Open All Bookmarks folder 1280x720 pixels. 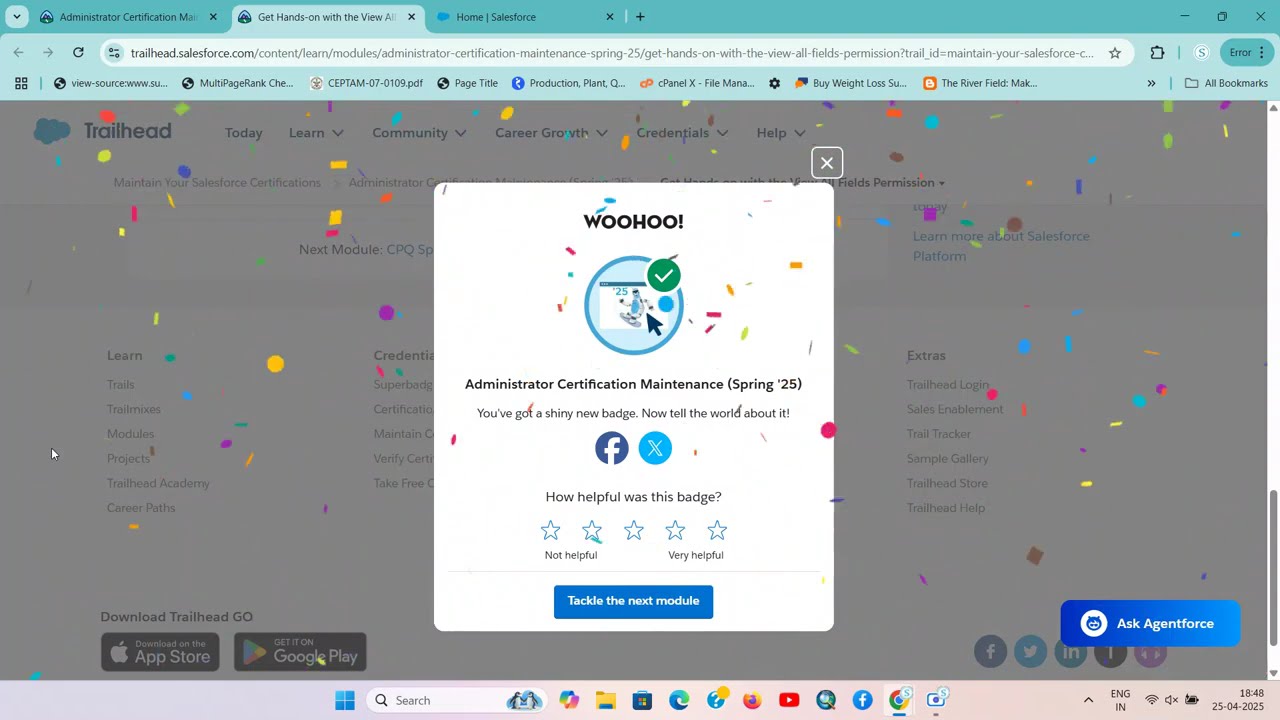click(x=1226, y=83)
